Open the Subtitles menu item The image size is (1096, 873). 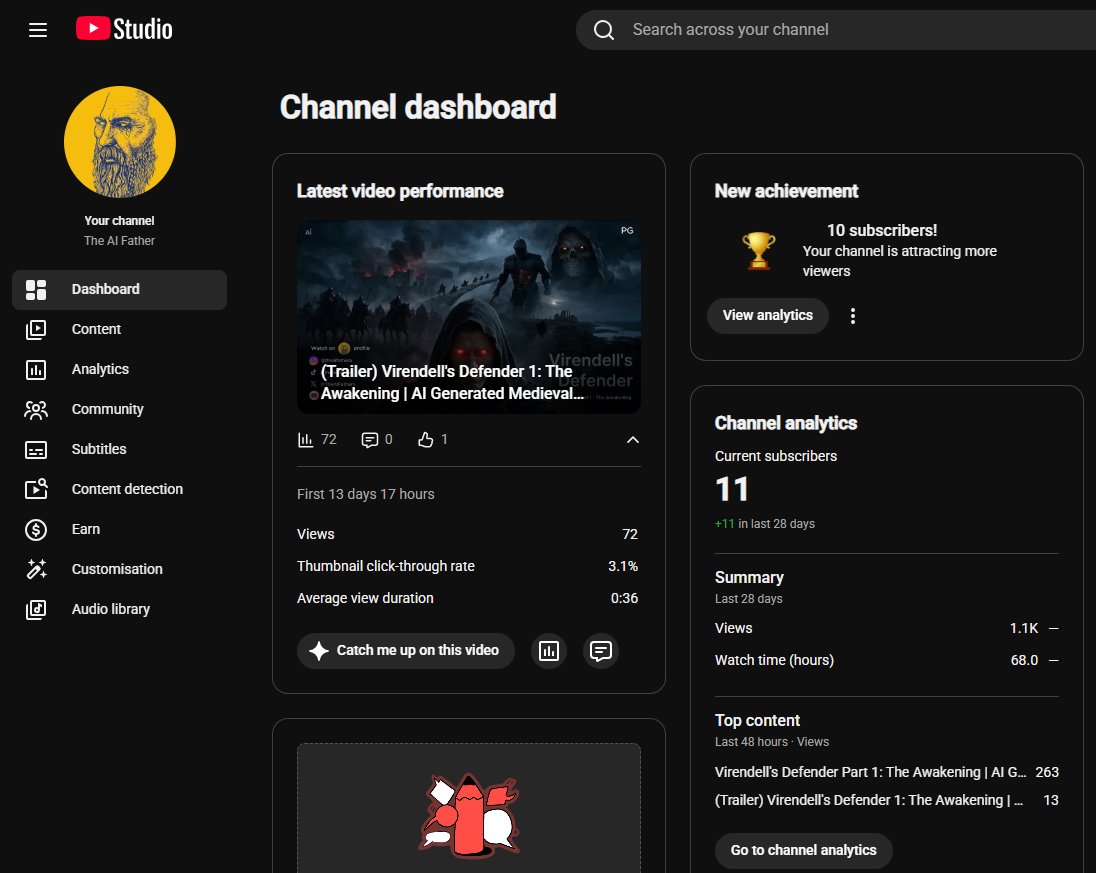120,449
